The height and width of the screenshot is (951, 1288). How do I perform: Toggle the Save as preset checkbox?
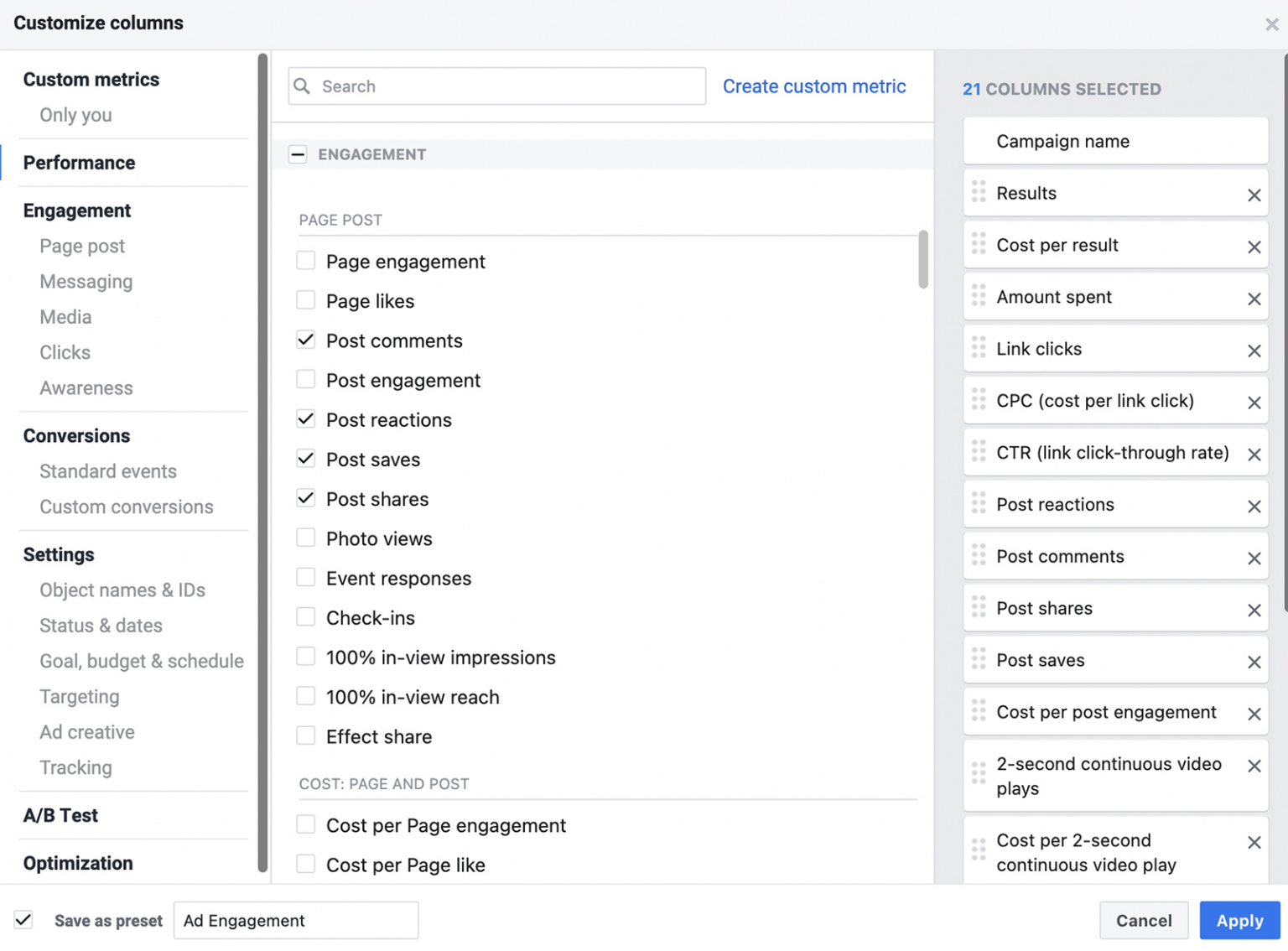click(x=24, y=920)
